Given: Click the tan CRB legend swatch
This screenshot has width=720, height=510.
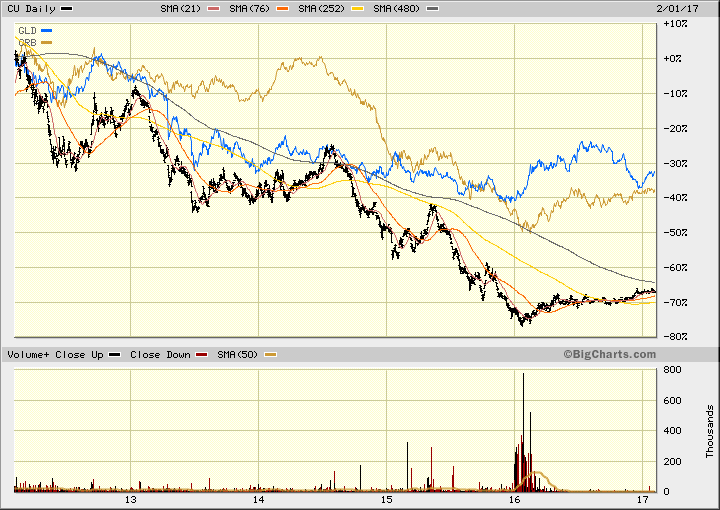Looking at the screenshot, I should click(46, 43).
